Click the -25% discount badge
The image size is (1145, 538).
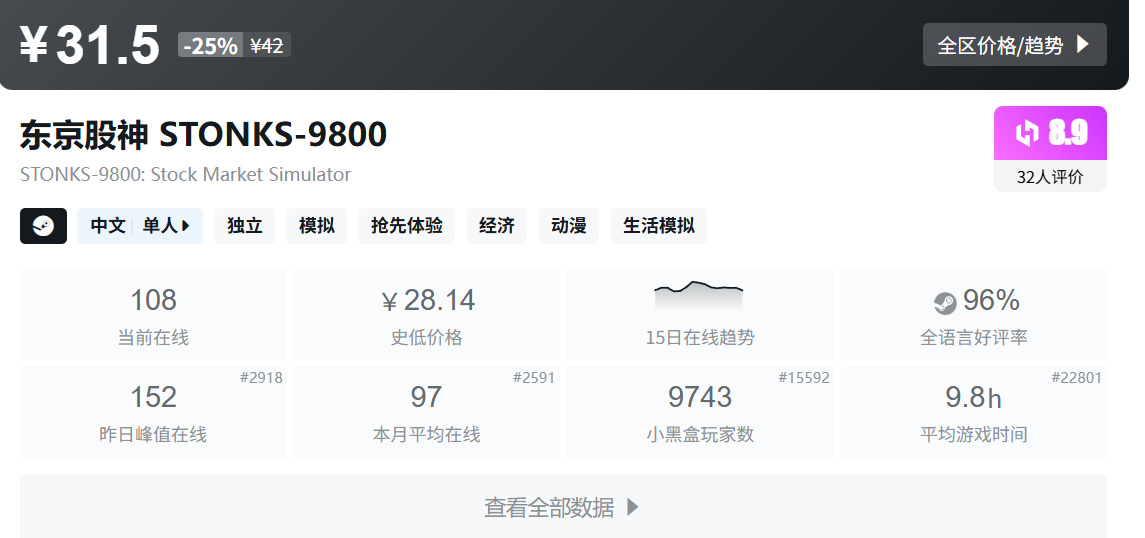point(210,45)
